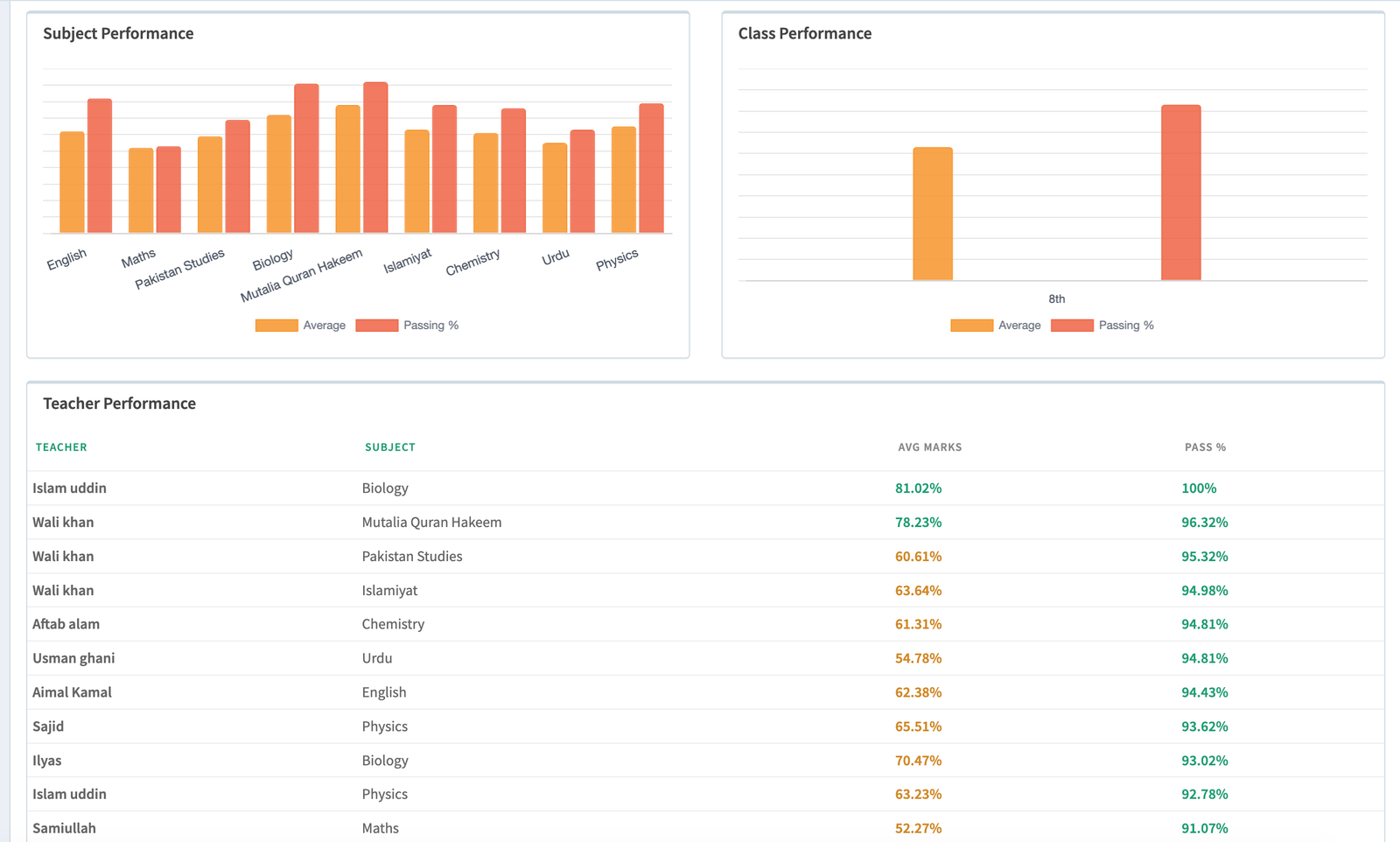Screen dimensions: 1400x842
Task: Click the 'Mutalia Quran Hakeem' chart axis label
Action: coord(302,276)
